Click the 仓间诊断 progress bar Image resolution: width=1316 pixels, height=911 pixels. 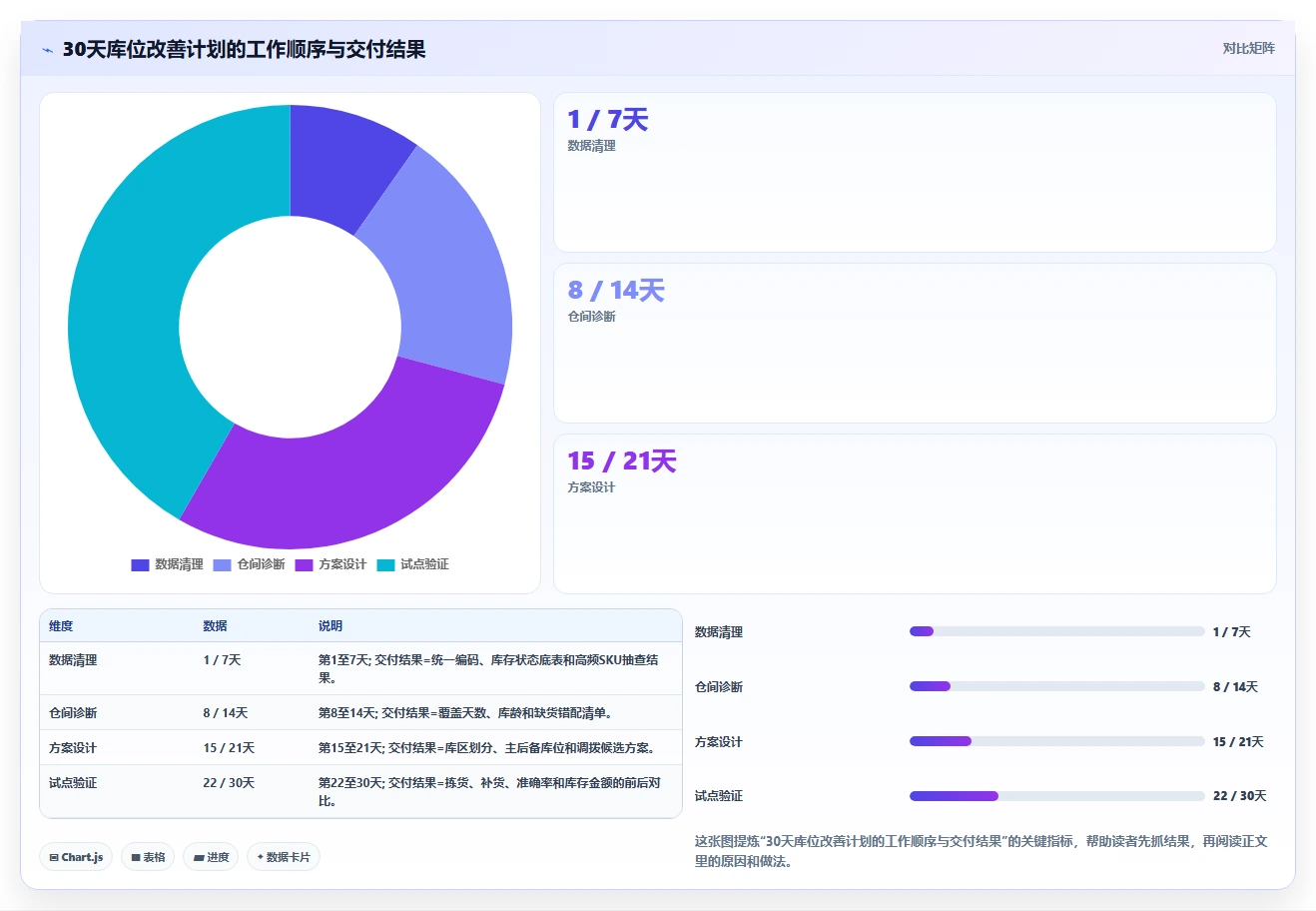click(1057, 687)
